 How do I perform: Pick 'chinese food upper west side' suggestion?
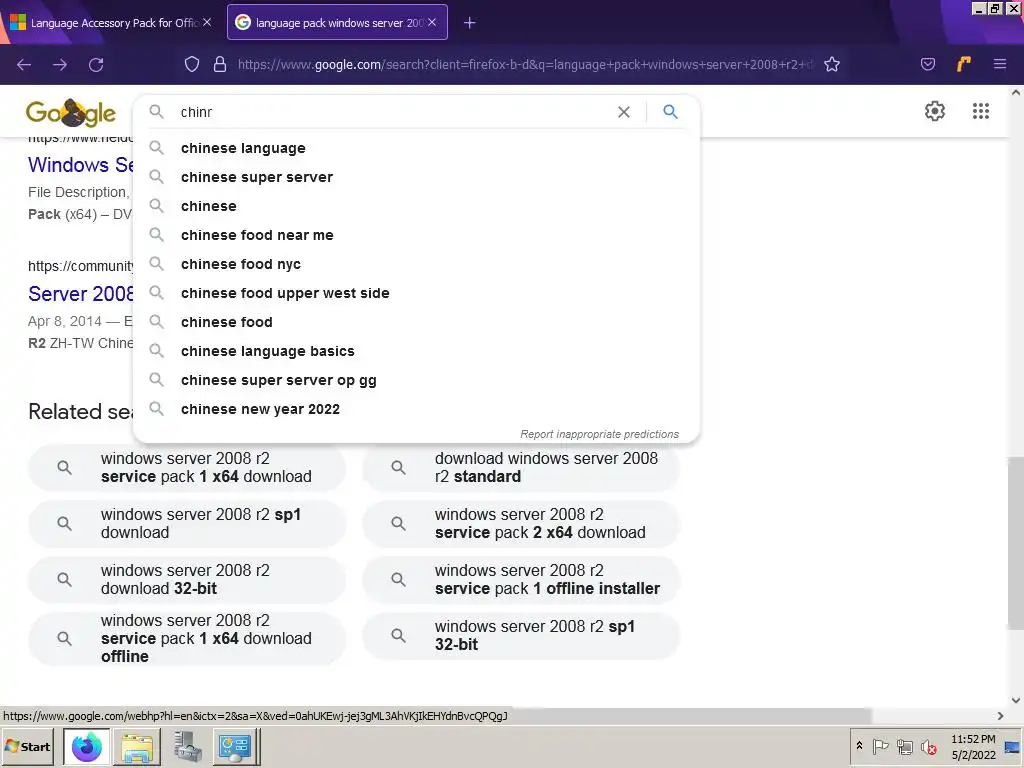coord(417,293)
